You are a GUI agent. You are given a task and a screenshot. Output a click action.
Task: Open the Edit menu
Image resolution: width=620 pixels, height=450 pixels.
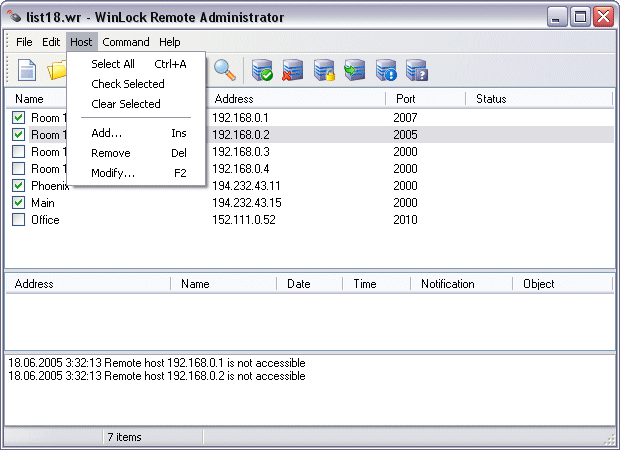point(51,42)
